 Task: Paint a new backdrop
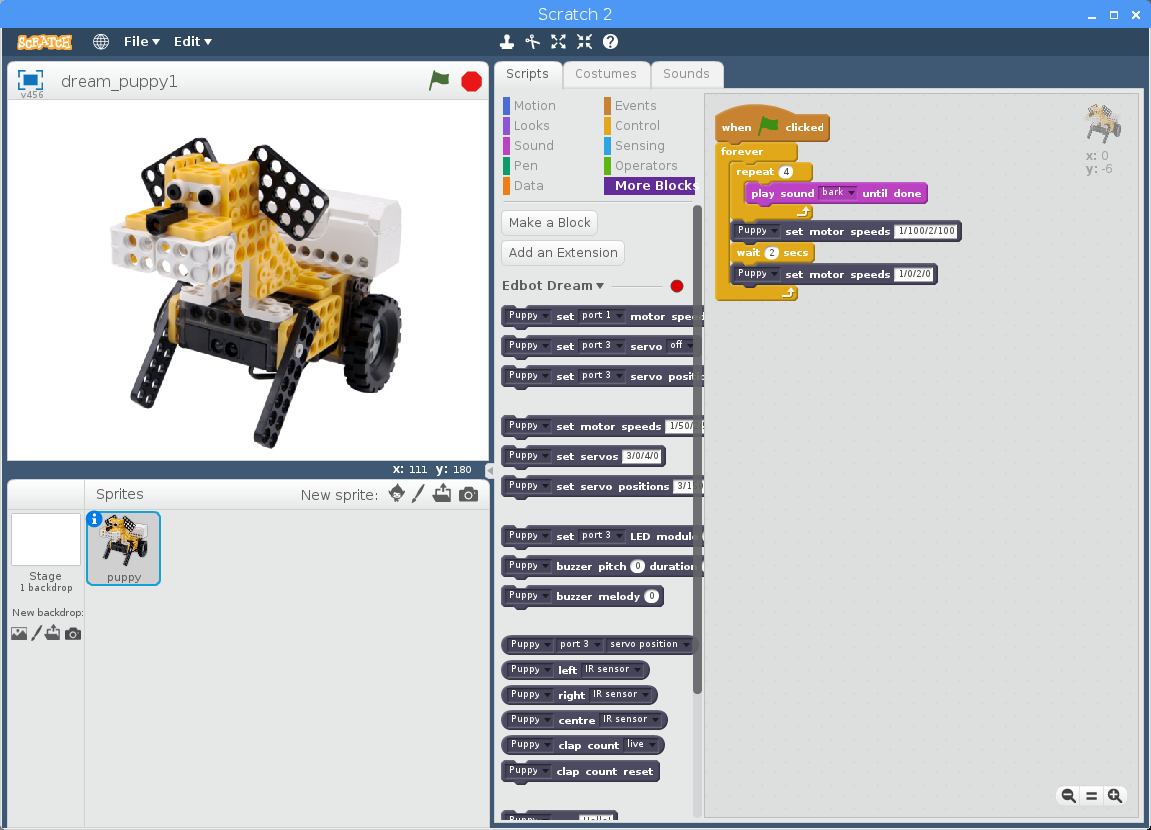(x=37, y=633)
